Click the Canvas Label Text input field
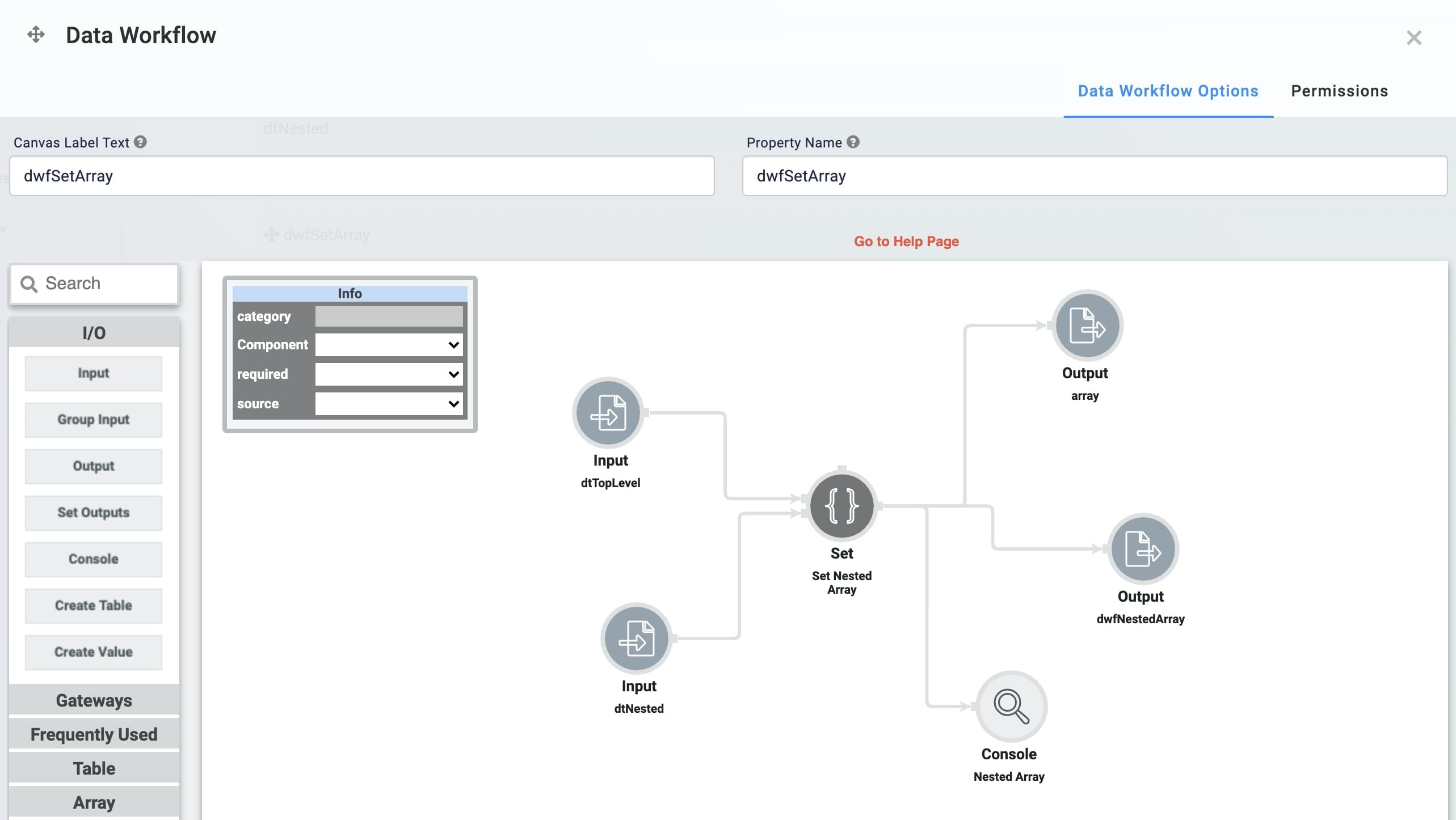Screen dimensions: 1456x820 362,176
